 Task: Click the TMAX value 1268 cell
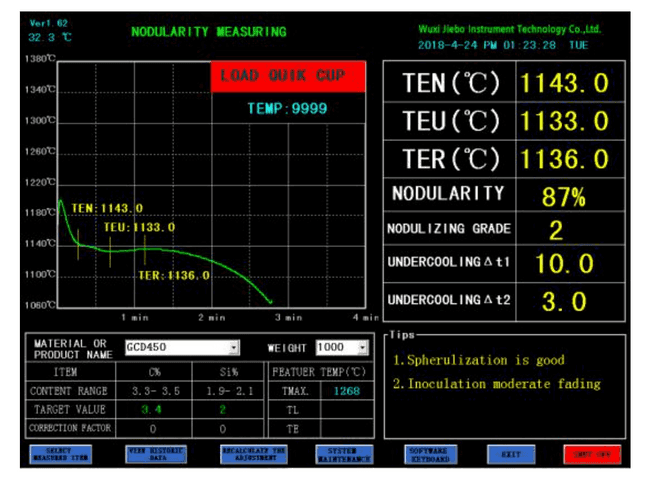pyautogui.click(x=346, y=390)
